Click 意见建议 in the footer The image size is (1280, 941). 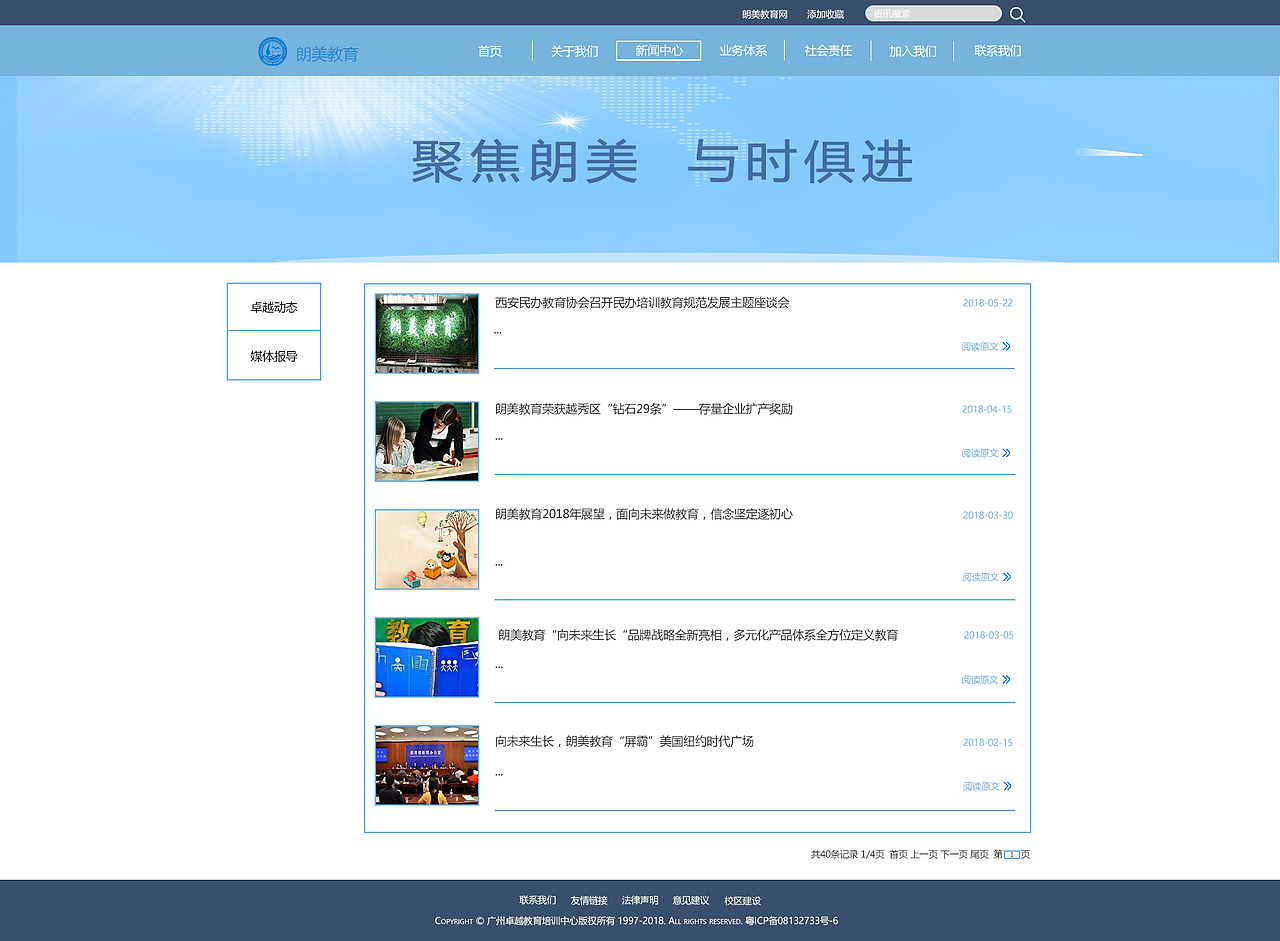689,900
